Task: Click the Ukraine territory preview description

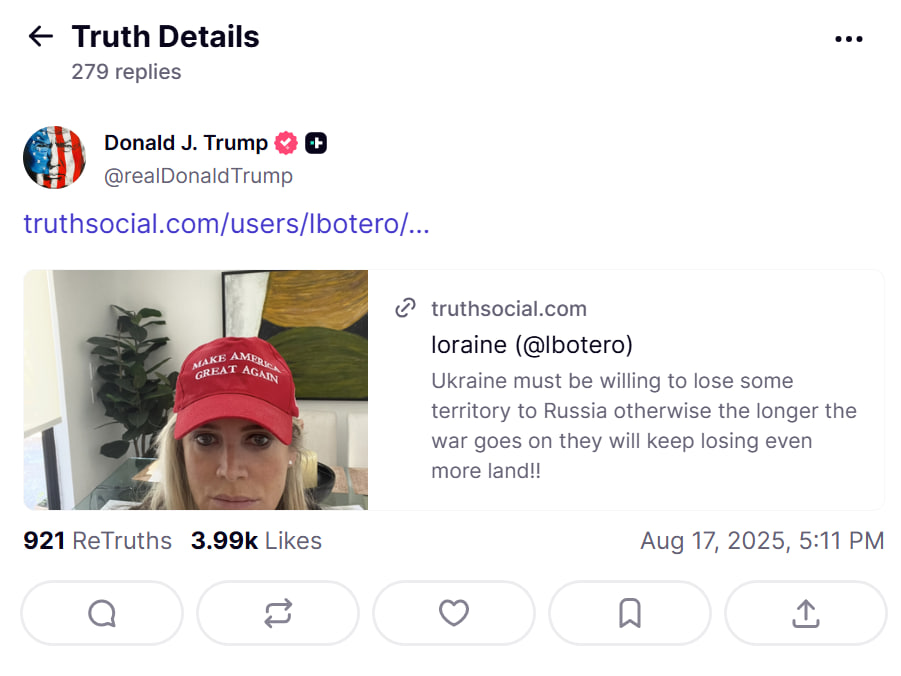Action: (x=643, y=425)
